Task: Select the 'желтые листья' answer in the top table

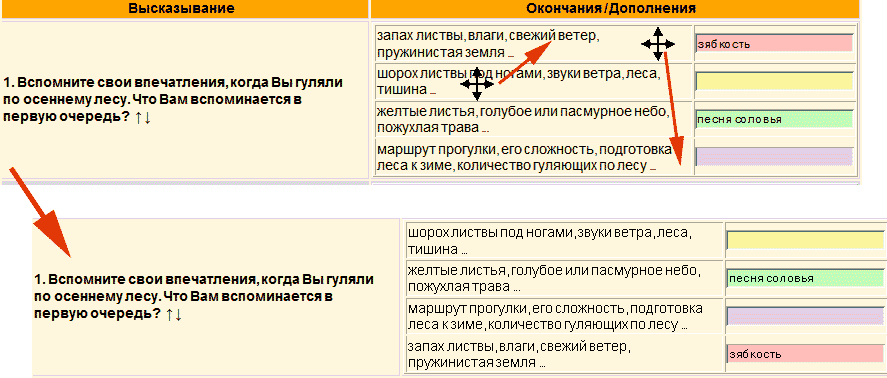Action: (x=533, y=119)
